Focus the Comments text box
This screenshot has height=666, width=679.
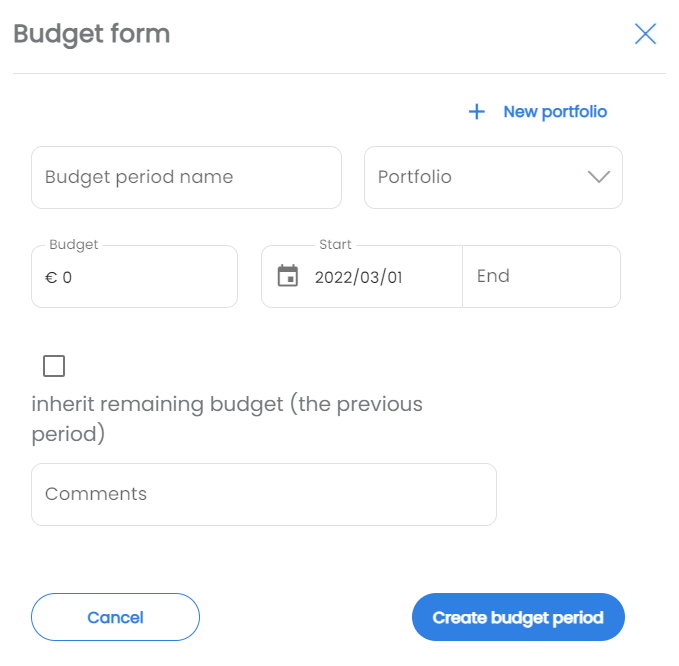264,495
